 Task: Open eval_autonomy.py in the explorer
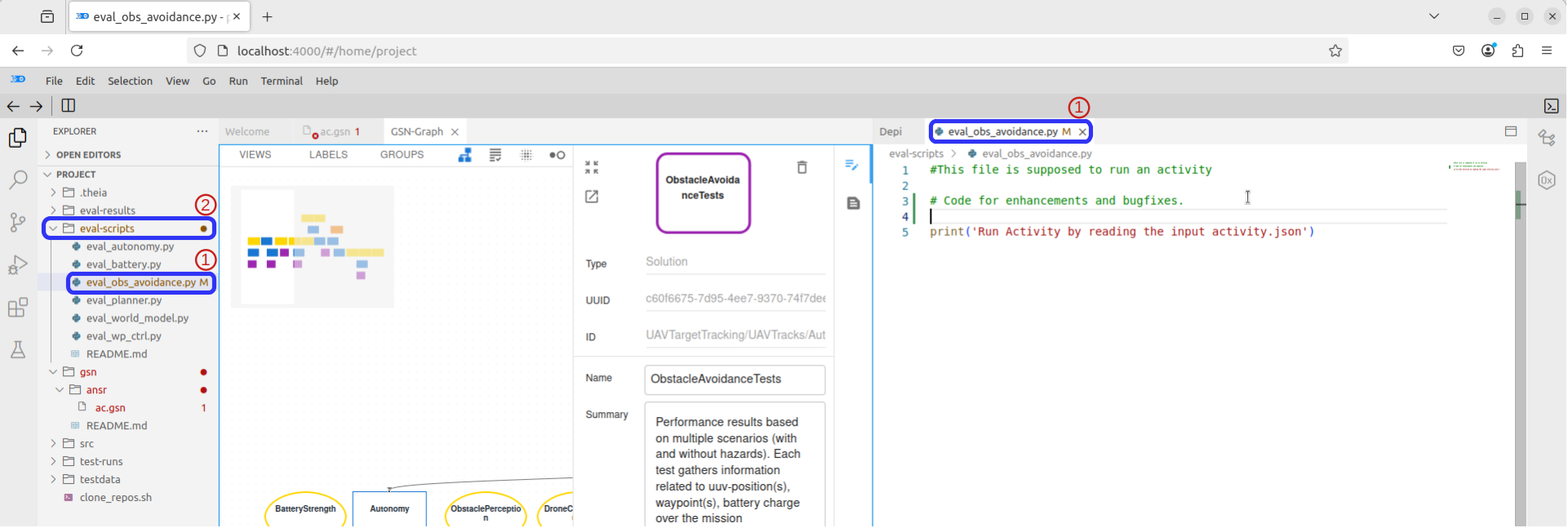[130, 246]
